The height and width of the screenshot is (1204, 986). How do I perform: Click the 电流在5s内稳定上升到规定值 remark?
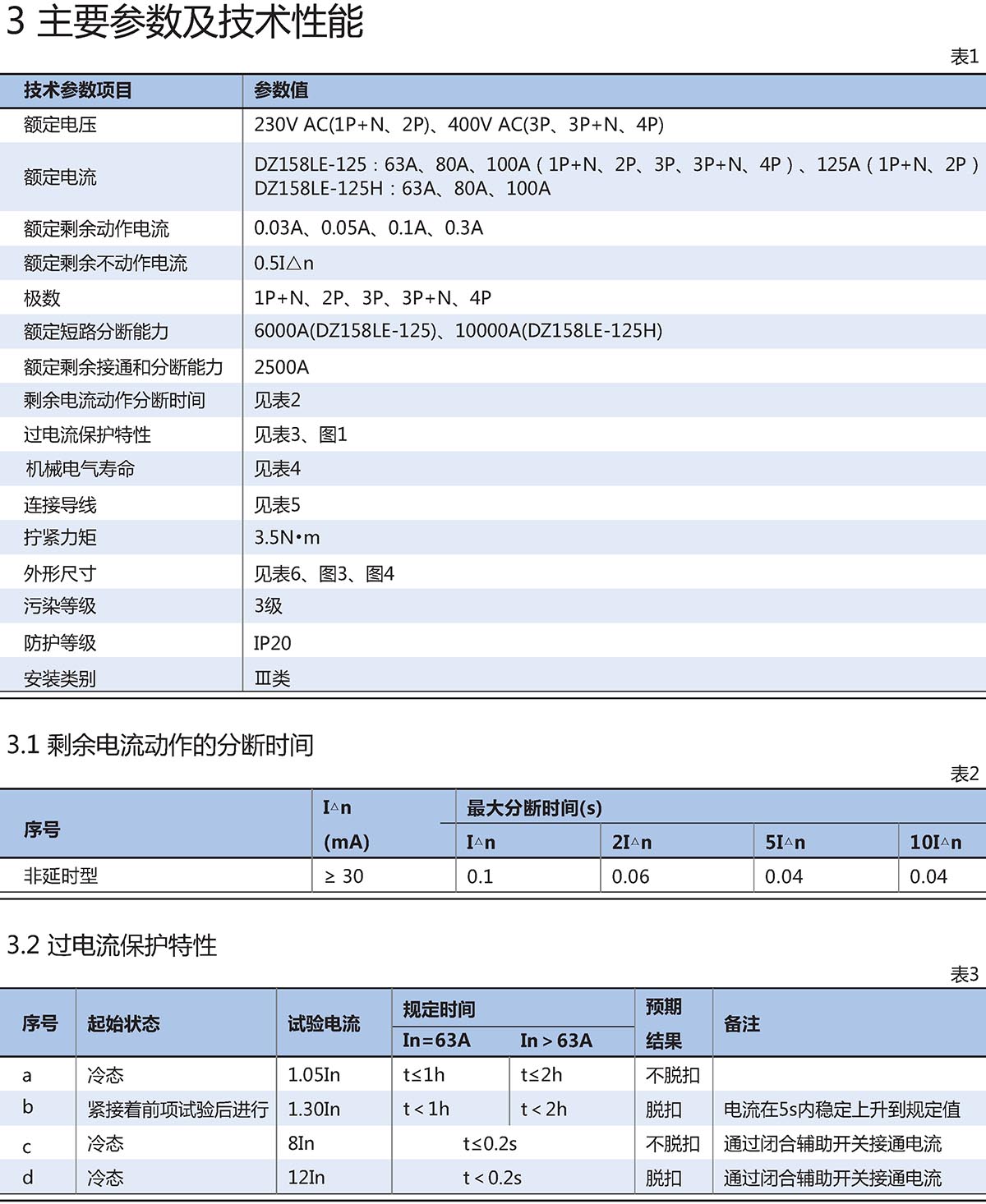[x=841, y=1110]
